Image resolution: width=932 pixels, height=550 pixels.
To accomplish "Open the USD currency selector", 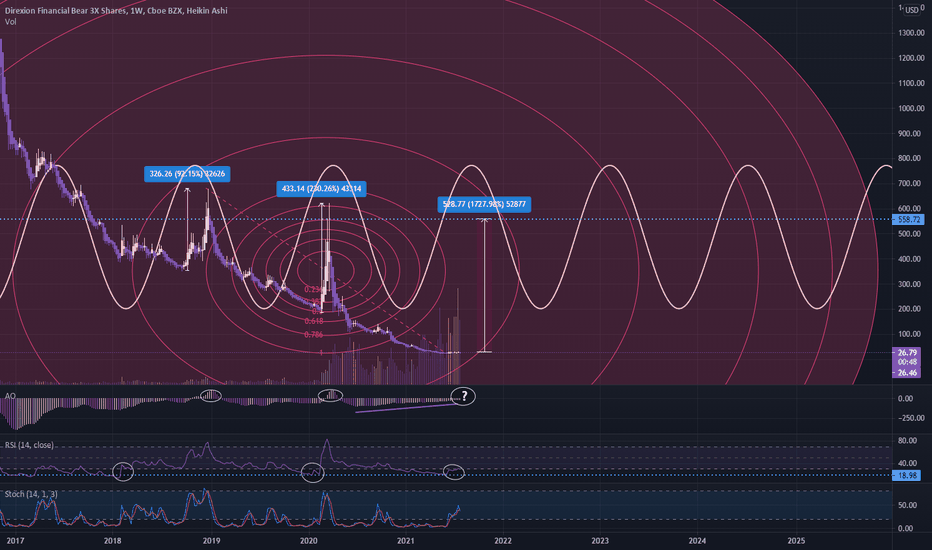I will click(912, 10).
